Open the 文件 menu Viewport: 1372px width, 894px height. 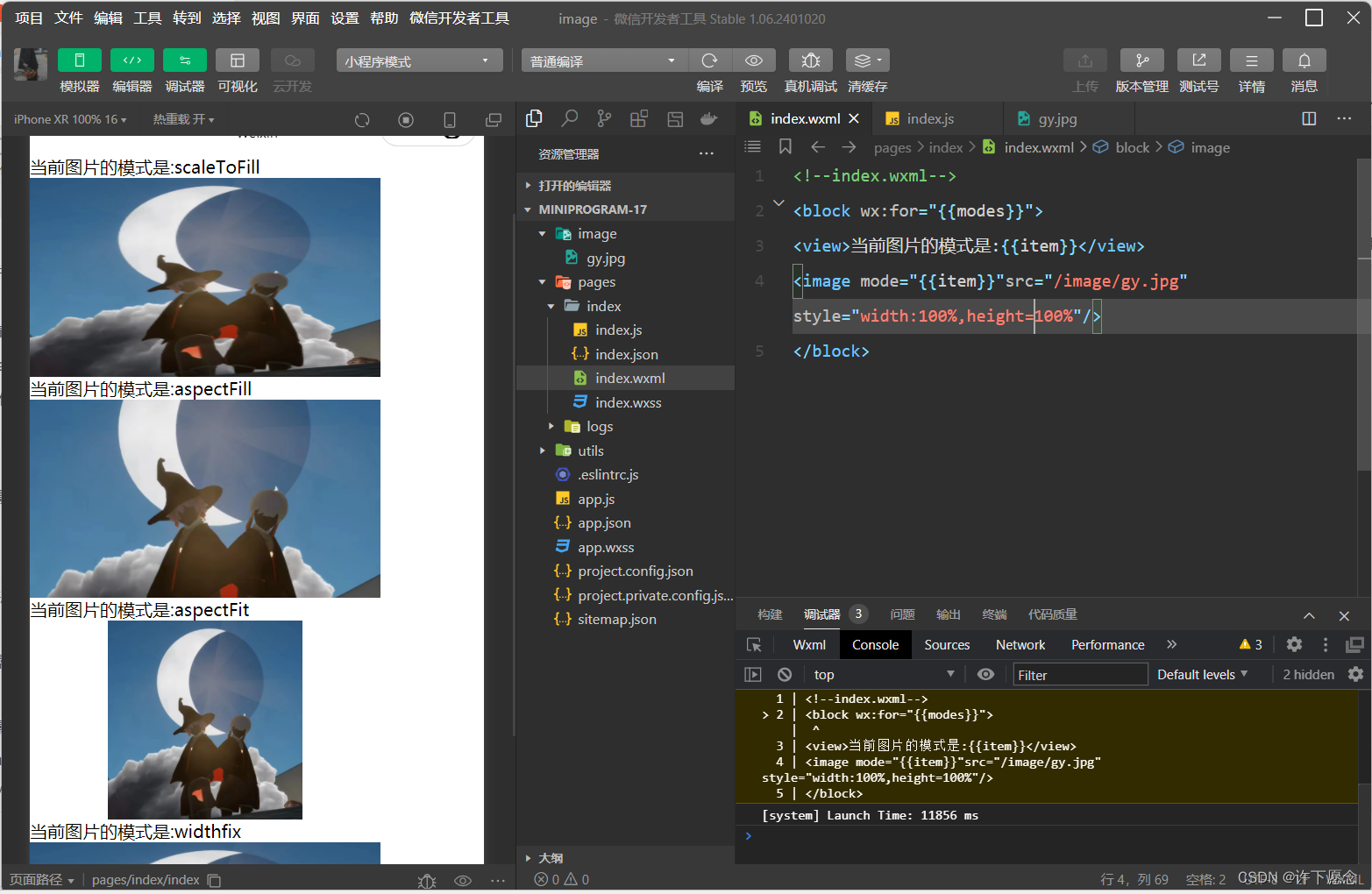tap(68, 18)
